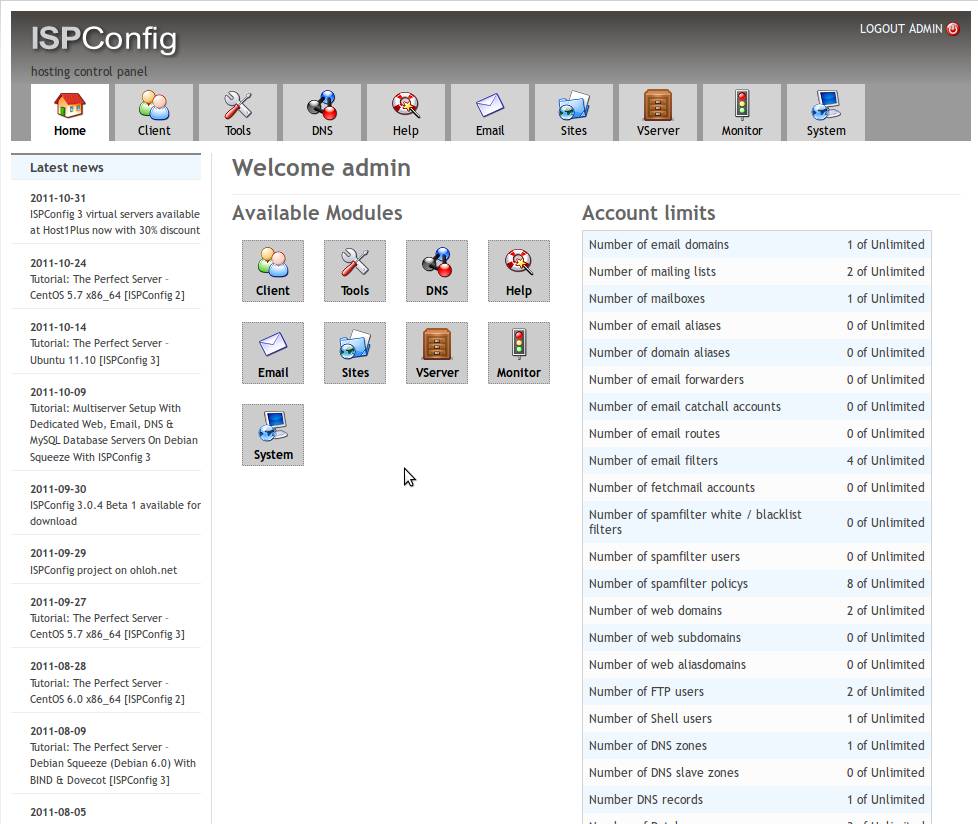Screen dimensions: 978x824
Task: Open news: Perfect Server CentOS 5.7 [ISPConfig 2]
Action: coord(107,287)
